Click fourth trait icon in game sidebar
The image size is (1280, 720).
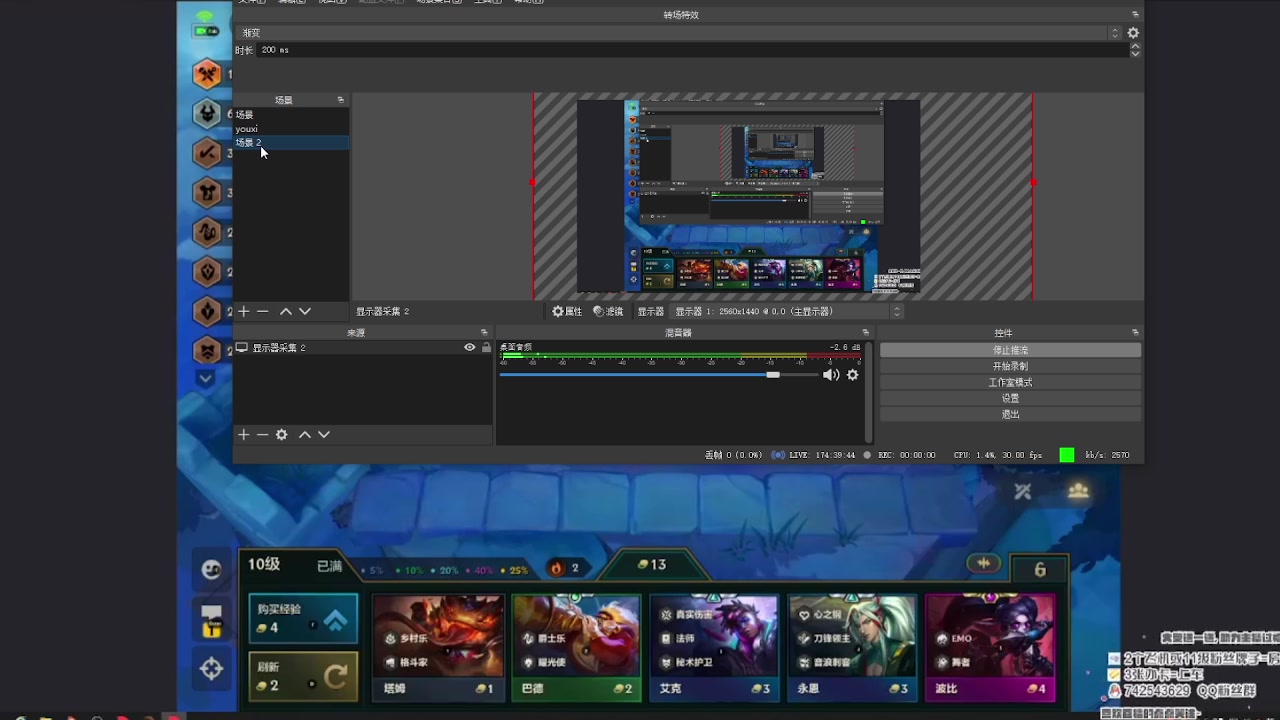point(207,192)
